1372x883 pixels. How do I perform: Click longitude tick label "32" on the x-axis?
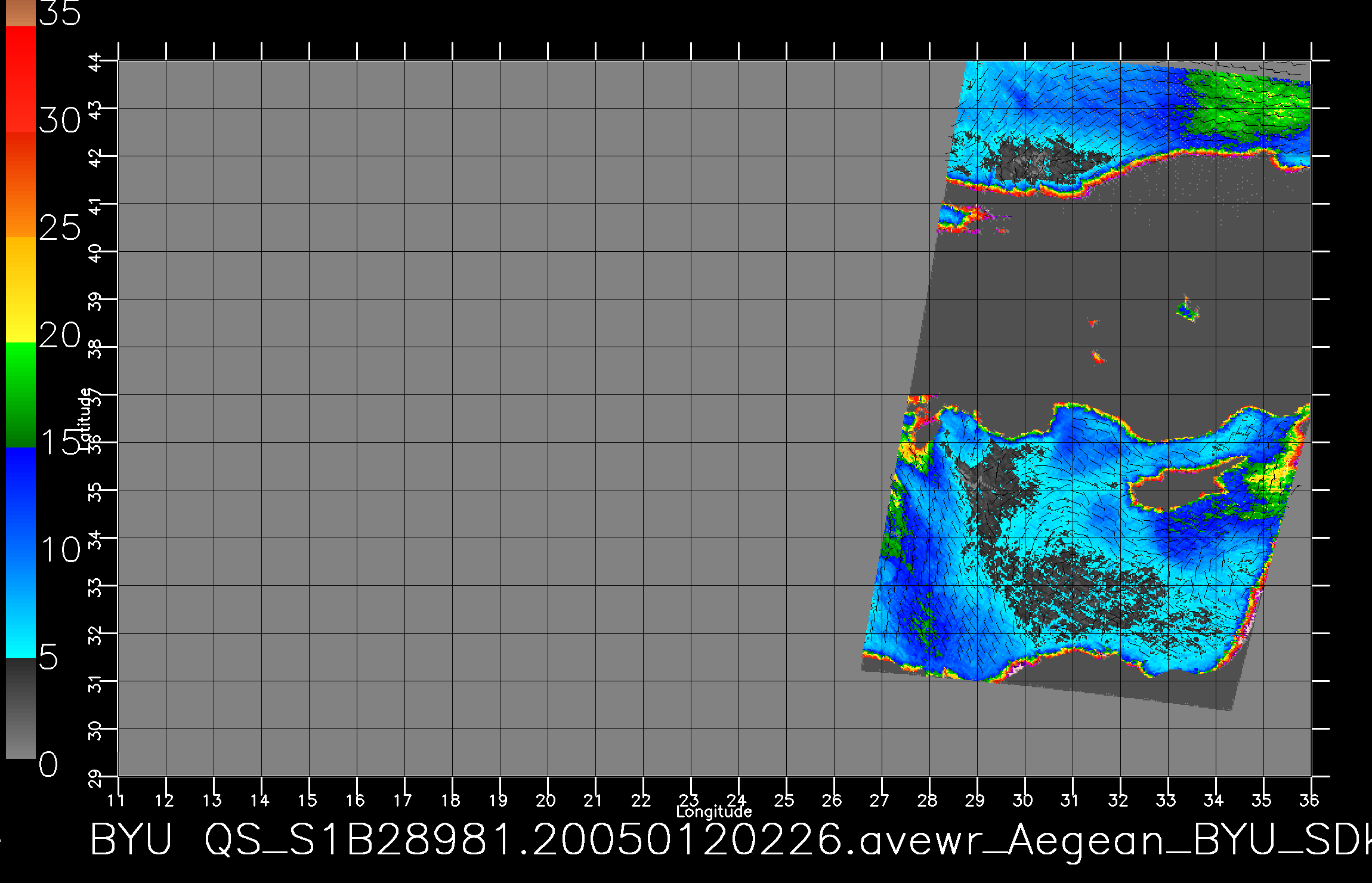1118,800
